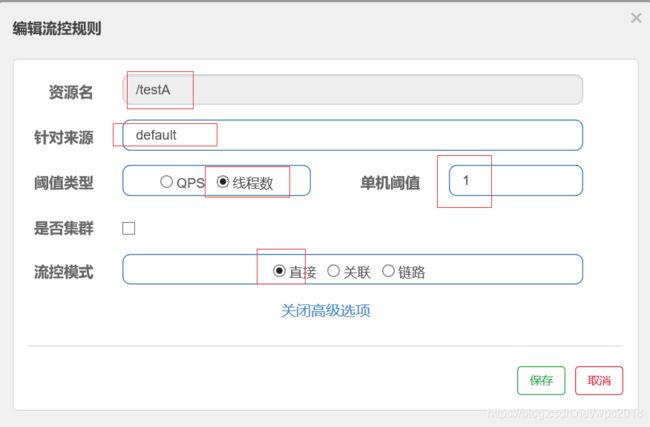Screen dimensions: 650x427
Task: Click the 针对来源 label
Action: (63, 137)
